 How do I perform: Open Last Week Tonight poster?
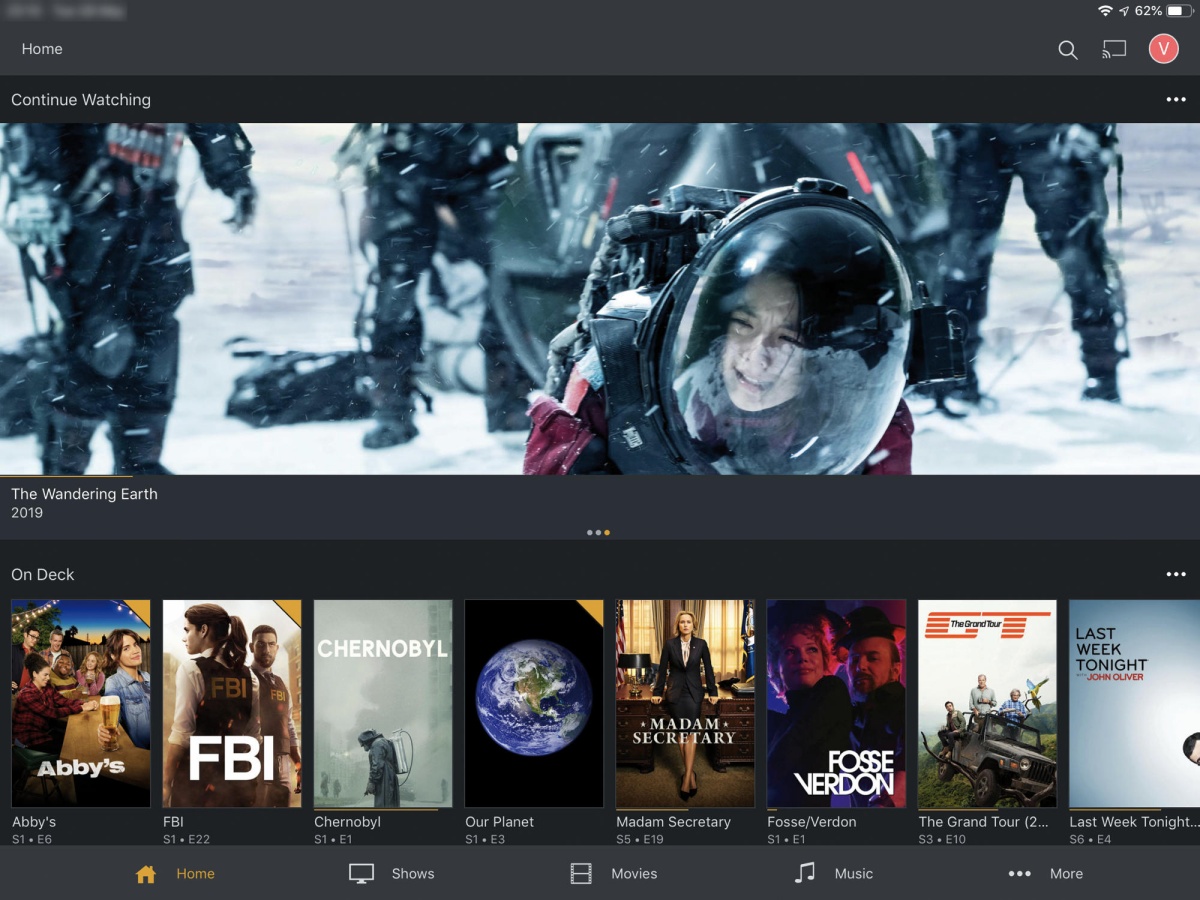1134,703
